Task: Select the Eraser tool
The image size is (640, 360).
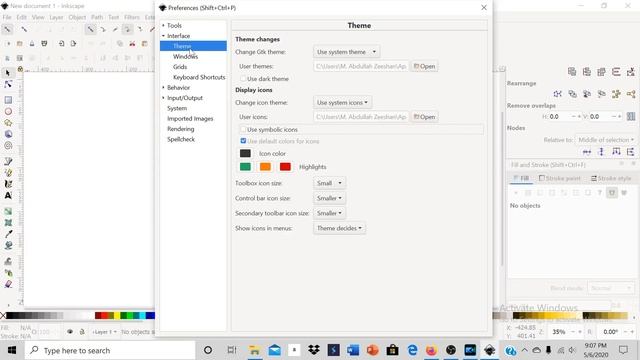Action: (x=8, y=284)
